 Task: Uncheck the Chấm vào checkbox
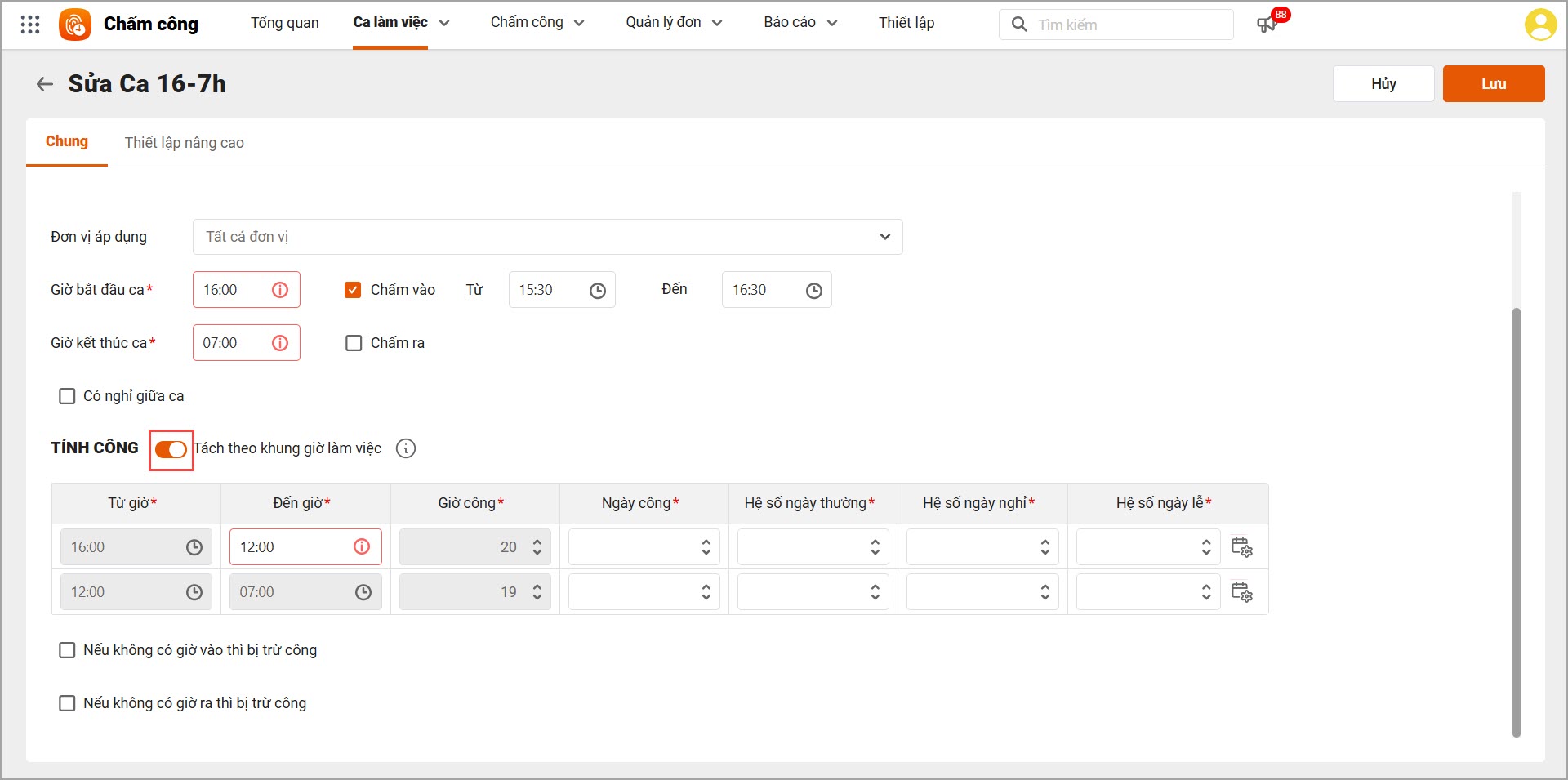click(x=353, y=290)
